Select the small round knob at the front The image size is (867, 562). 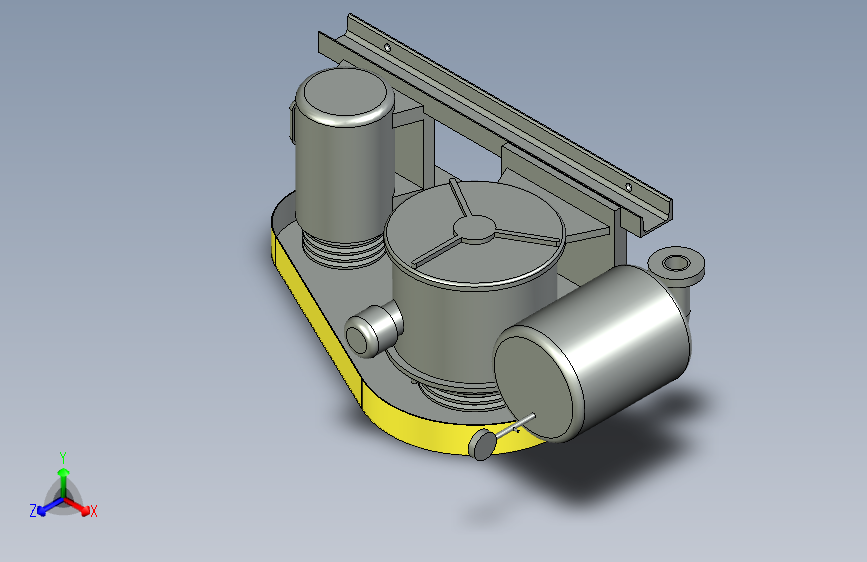click(x=483, y=445)
